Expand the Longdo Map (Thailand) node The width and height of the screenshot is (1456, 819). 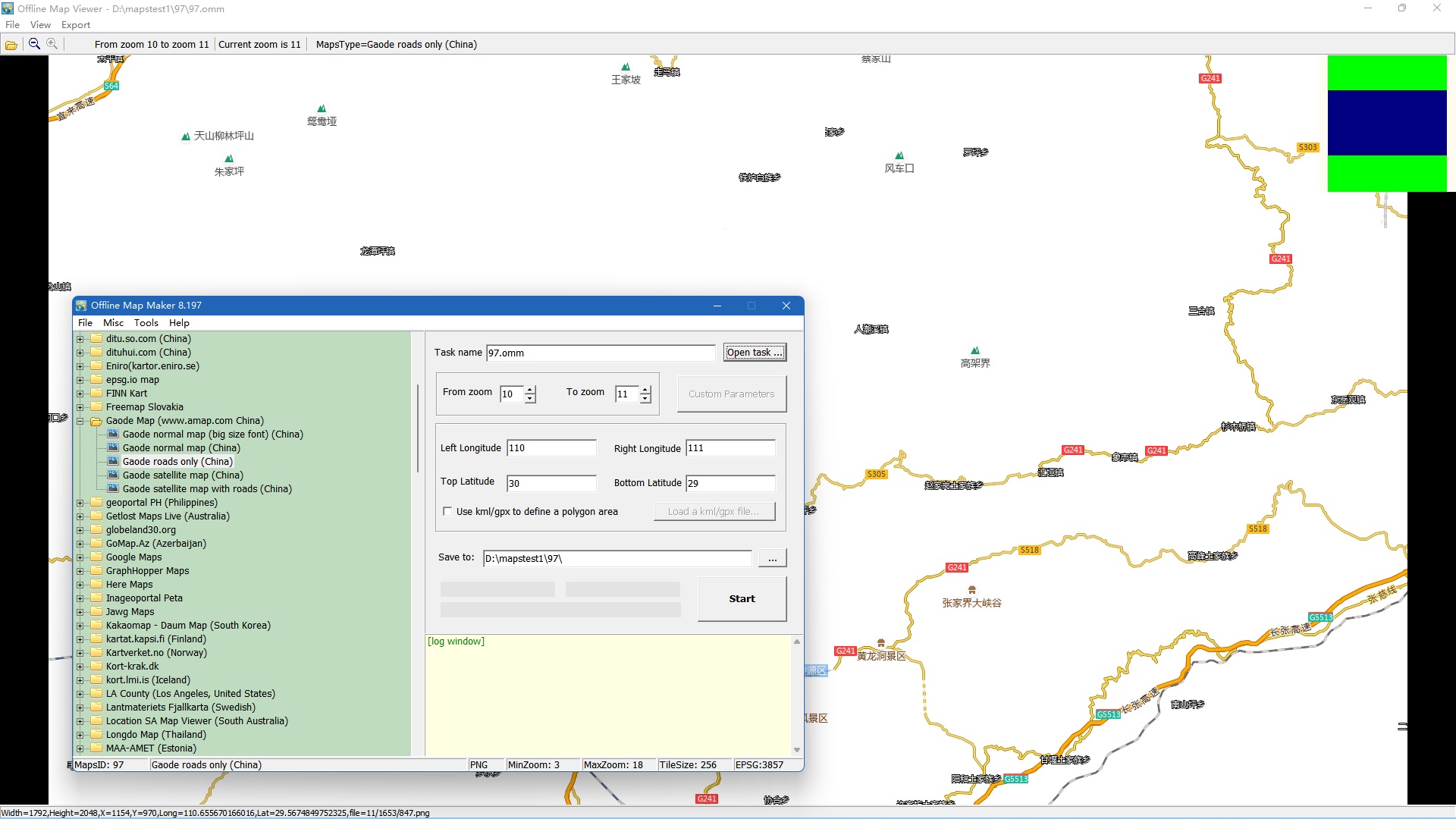pos(80,735)
